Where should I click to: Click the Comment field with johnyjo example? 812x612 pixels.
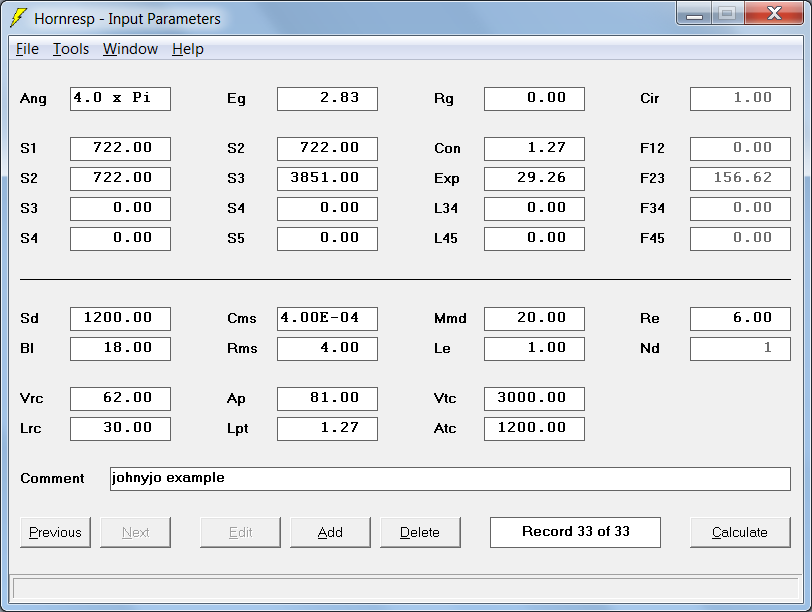(450, 479)
